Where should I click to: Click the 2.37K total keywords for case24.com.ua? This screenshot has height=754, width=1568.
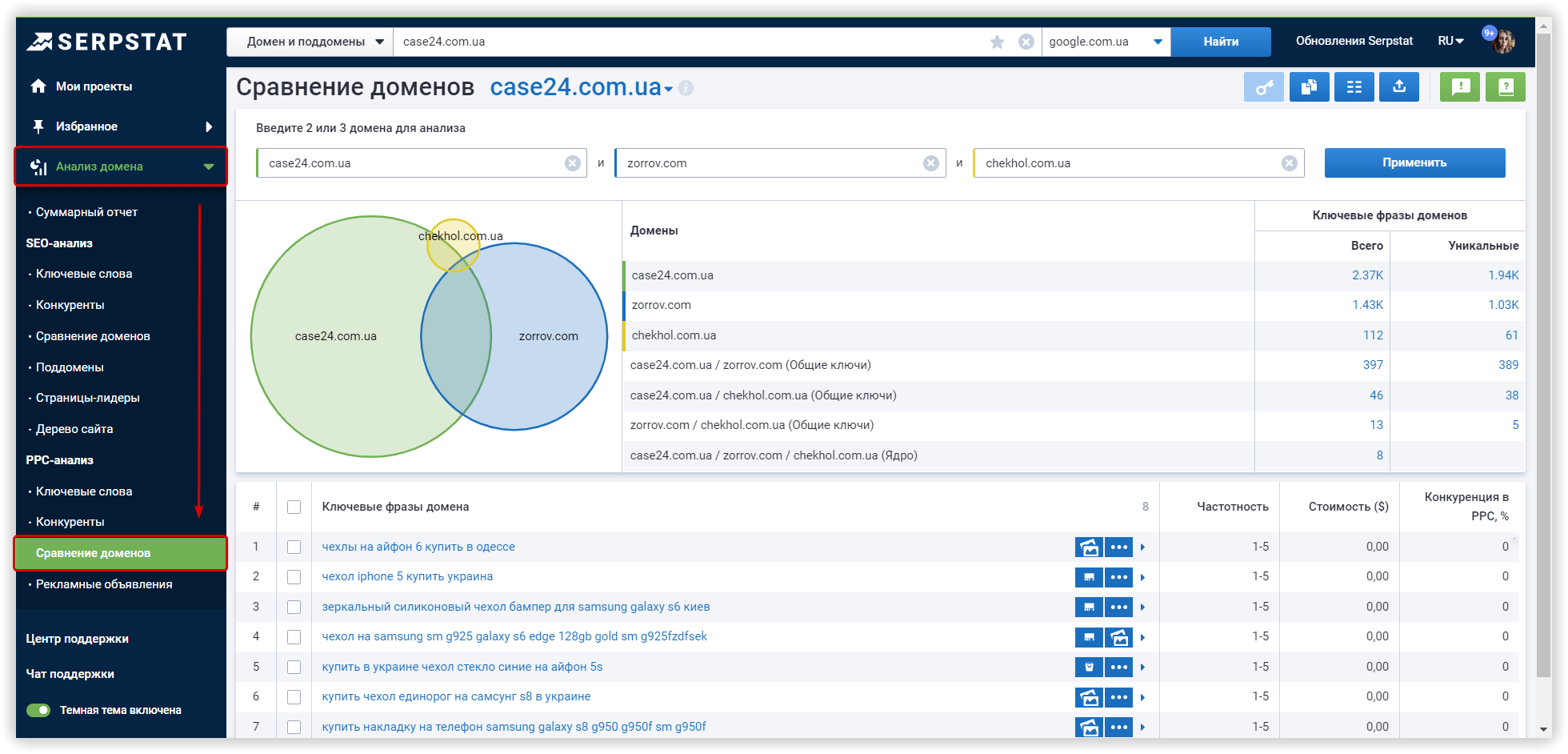pyautogui.click(x=1367, y=275)
